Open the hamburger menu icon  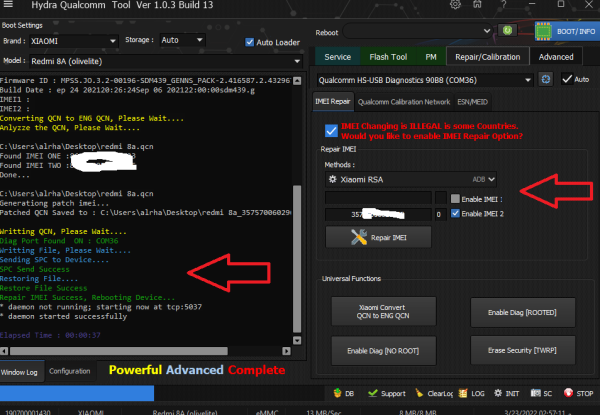pyautogui.click(x=8, y=4)
